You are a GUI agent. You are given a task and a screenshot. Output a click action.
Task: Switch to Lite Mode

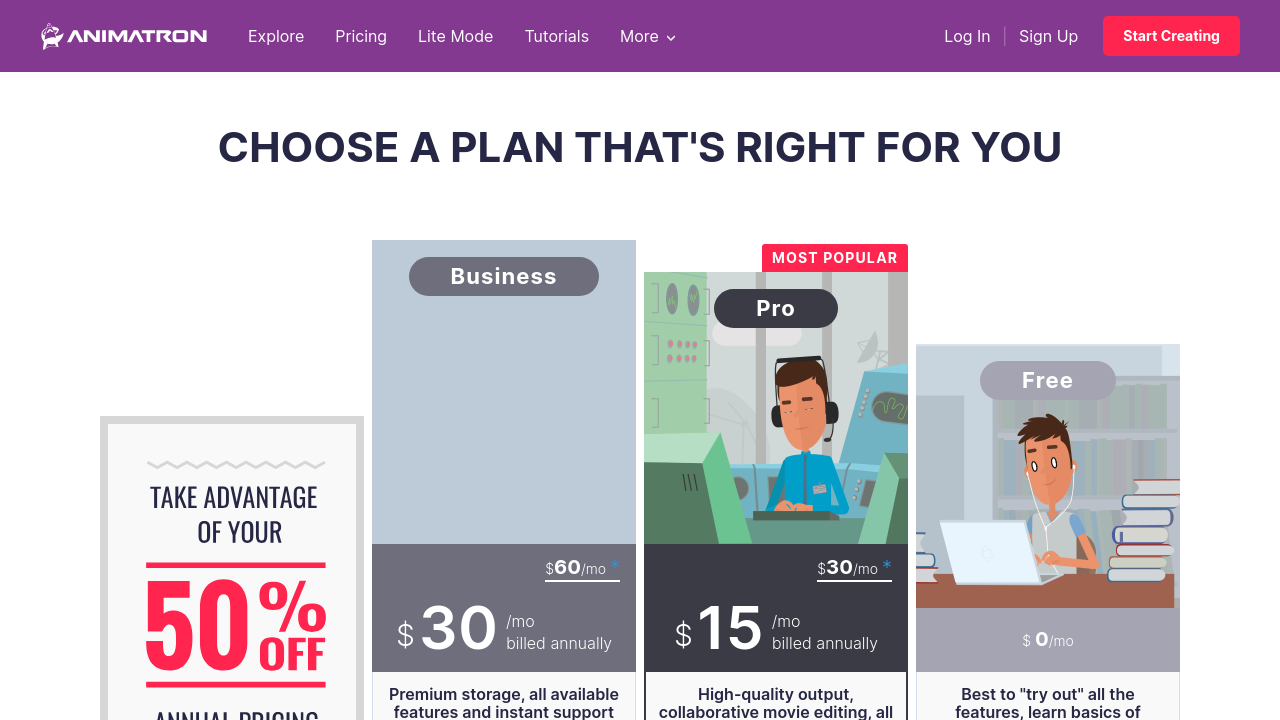(x=455, y=36)
